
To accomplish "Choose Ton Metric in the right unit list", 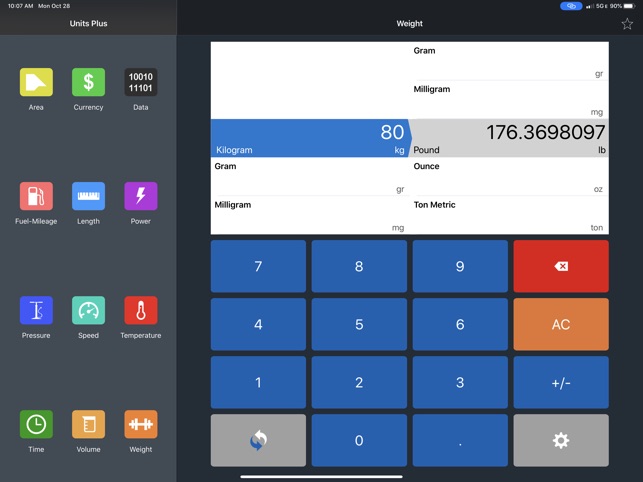I will (509, 215).
